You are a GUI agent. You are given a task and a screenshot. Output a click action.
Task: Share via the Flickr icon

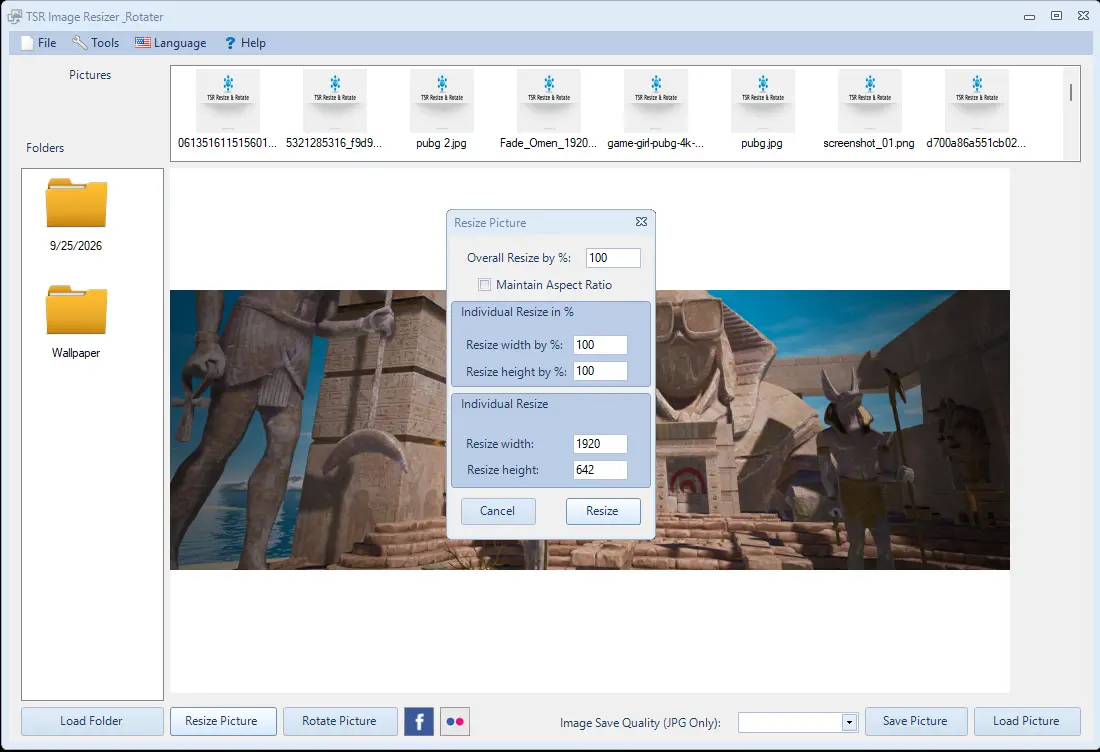pyautogui.click(x=455, y=722)
